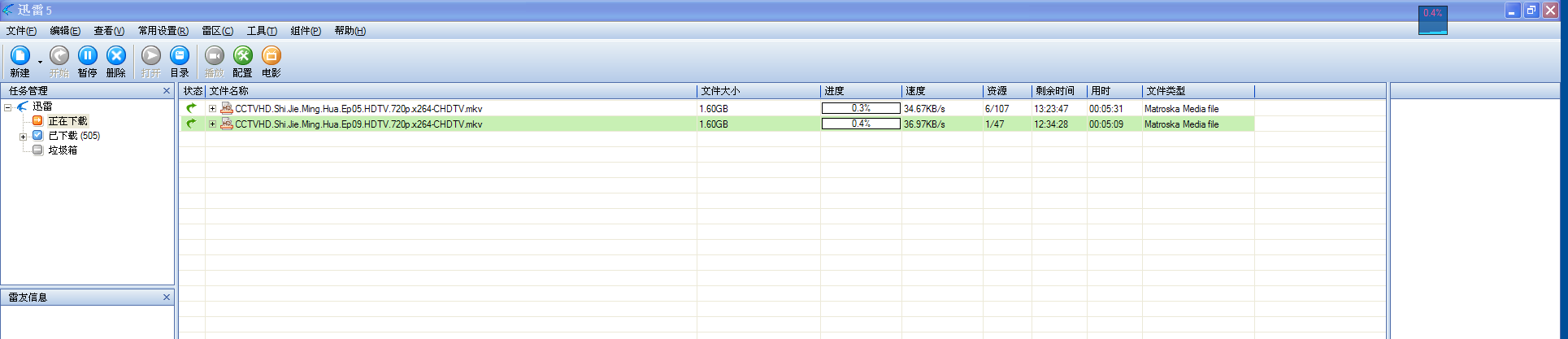Select the Ep05 file name
The image size is (1568, 339).
358,109
